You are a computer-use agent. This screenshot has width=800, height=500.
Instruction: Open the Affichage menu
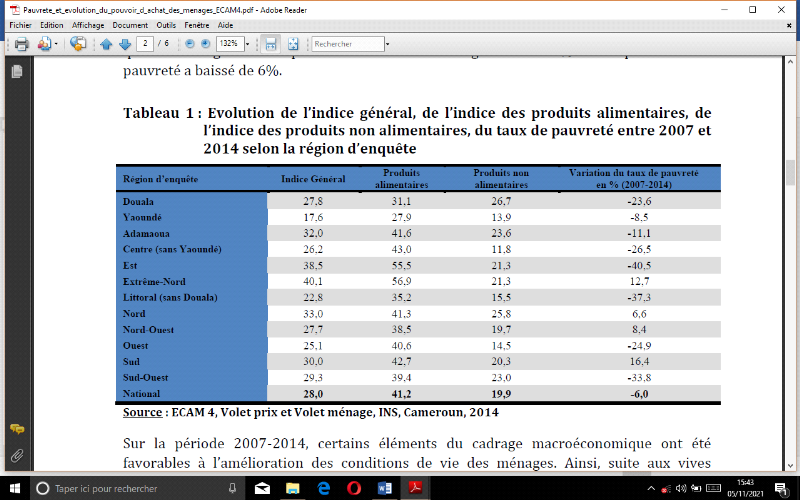coord(88,25)
